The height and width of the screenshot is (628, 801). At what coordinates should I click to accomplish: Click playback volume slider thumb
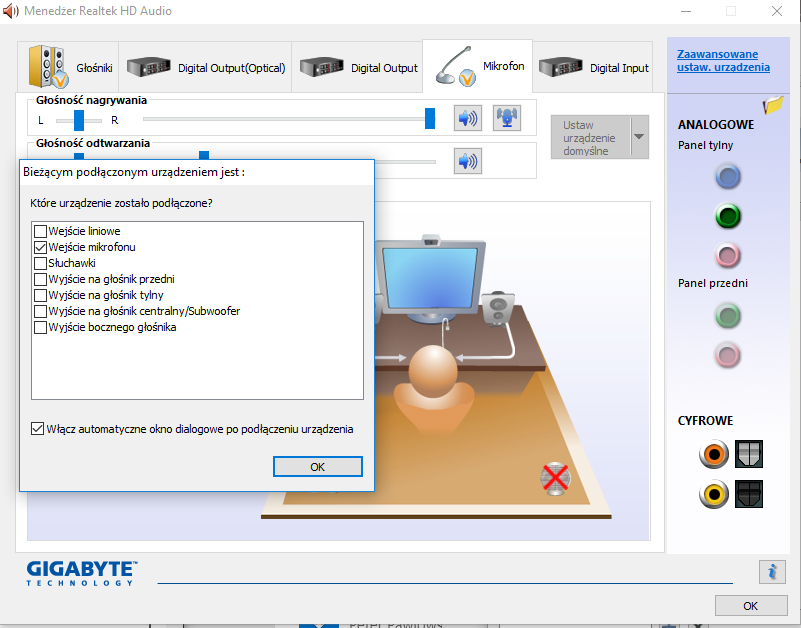pos(204,155)
